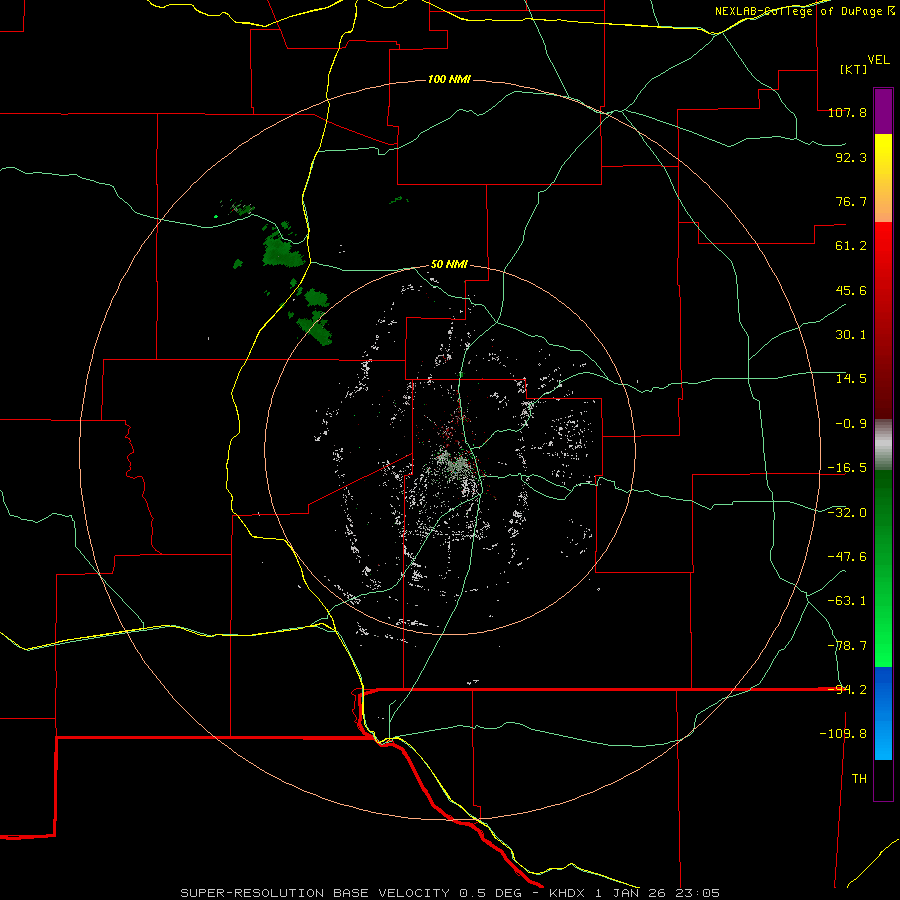Select the -63.1 scale value

tap(847, 601)
